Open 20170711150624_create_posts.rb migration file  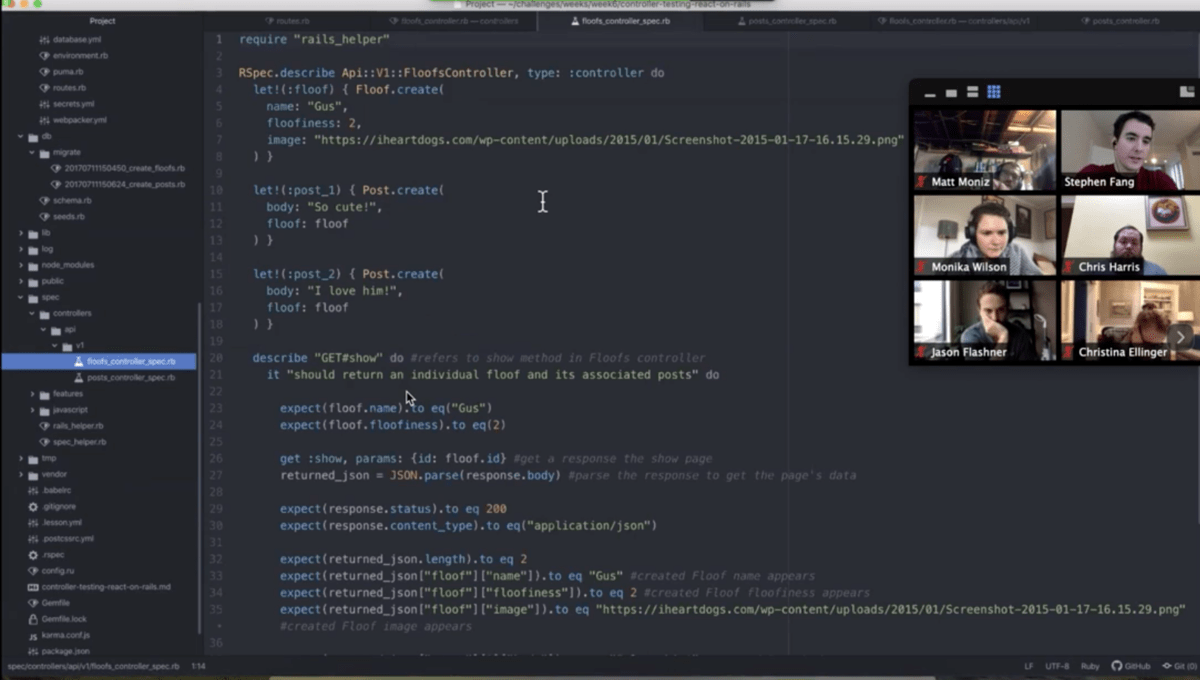[124, 184]
